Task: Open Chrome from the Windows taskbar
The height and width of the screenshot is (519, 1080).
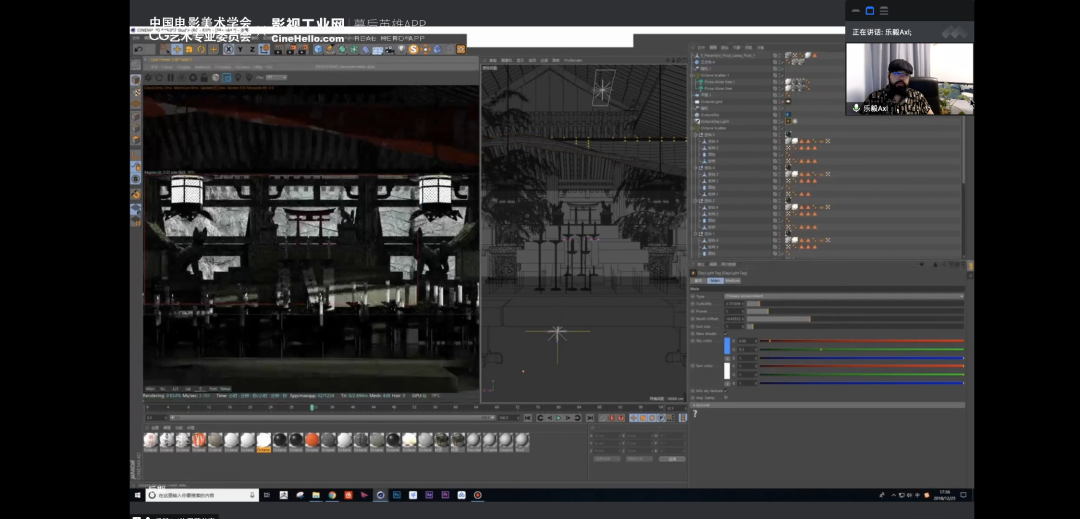Action: [332, 495]
